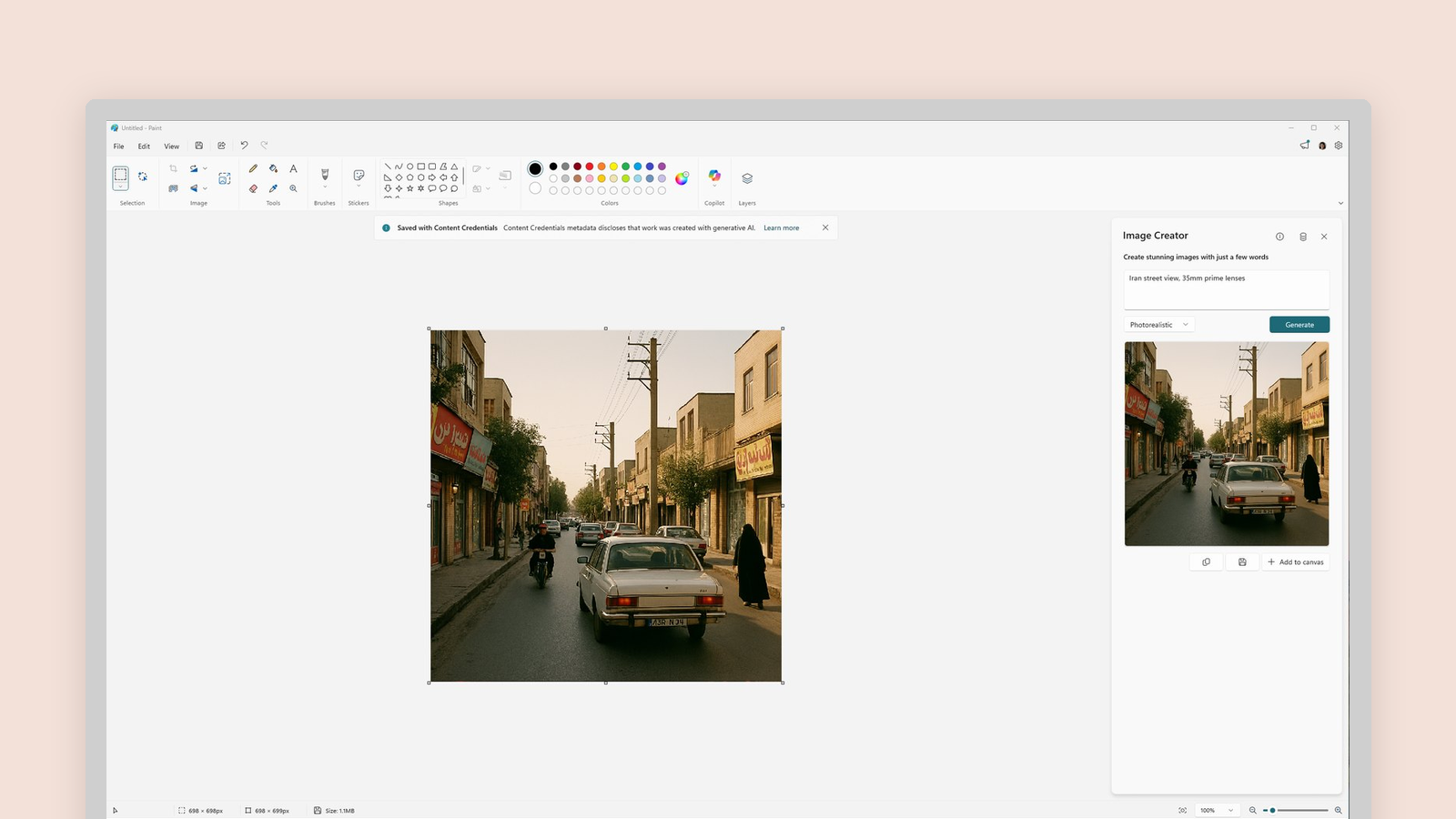Expand the Flip options arrow
The width and height of the screenshot is (1456, 819).
pyautogui.click(x=205, y=188)
